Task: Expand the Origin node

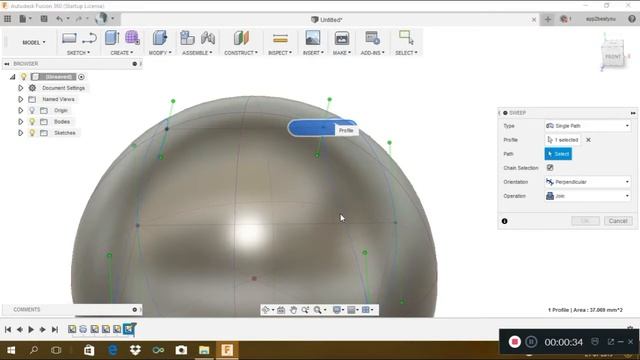Action: coord(20,111)
